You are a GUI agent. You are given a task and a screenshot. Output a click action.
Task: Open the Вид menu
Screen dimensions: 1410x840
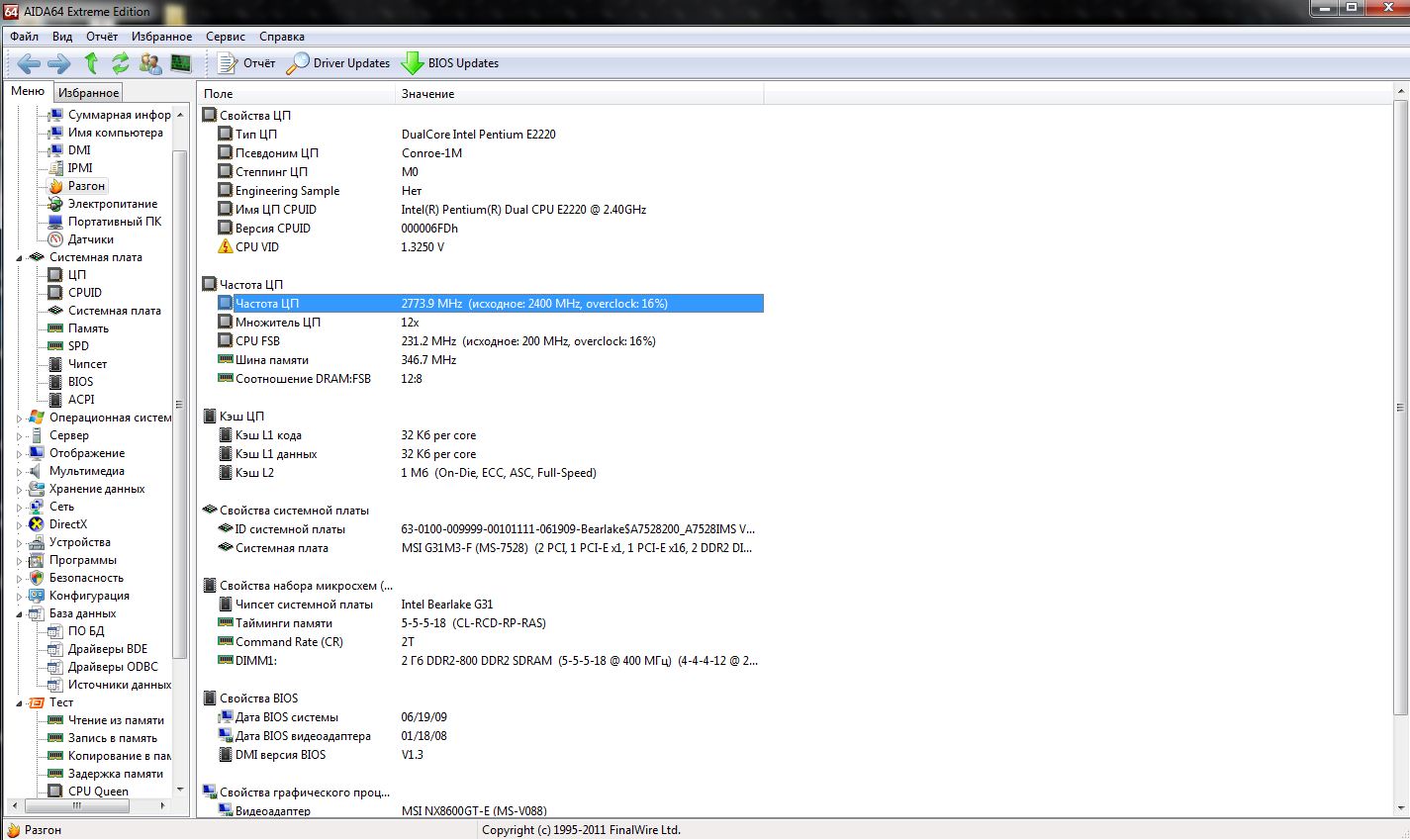[62, 37]
